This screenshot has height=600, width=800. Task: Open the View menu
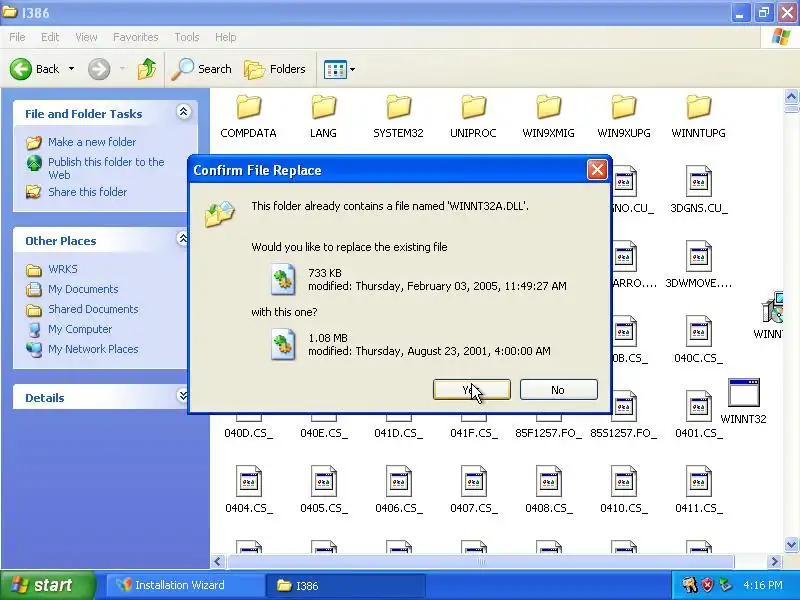86,37
